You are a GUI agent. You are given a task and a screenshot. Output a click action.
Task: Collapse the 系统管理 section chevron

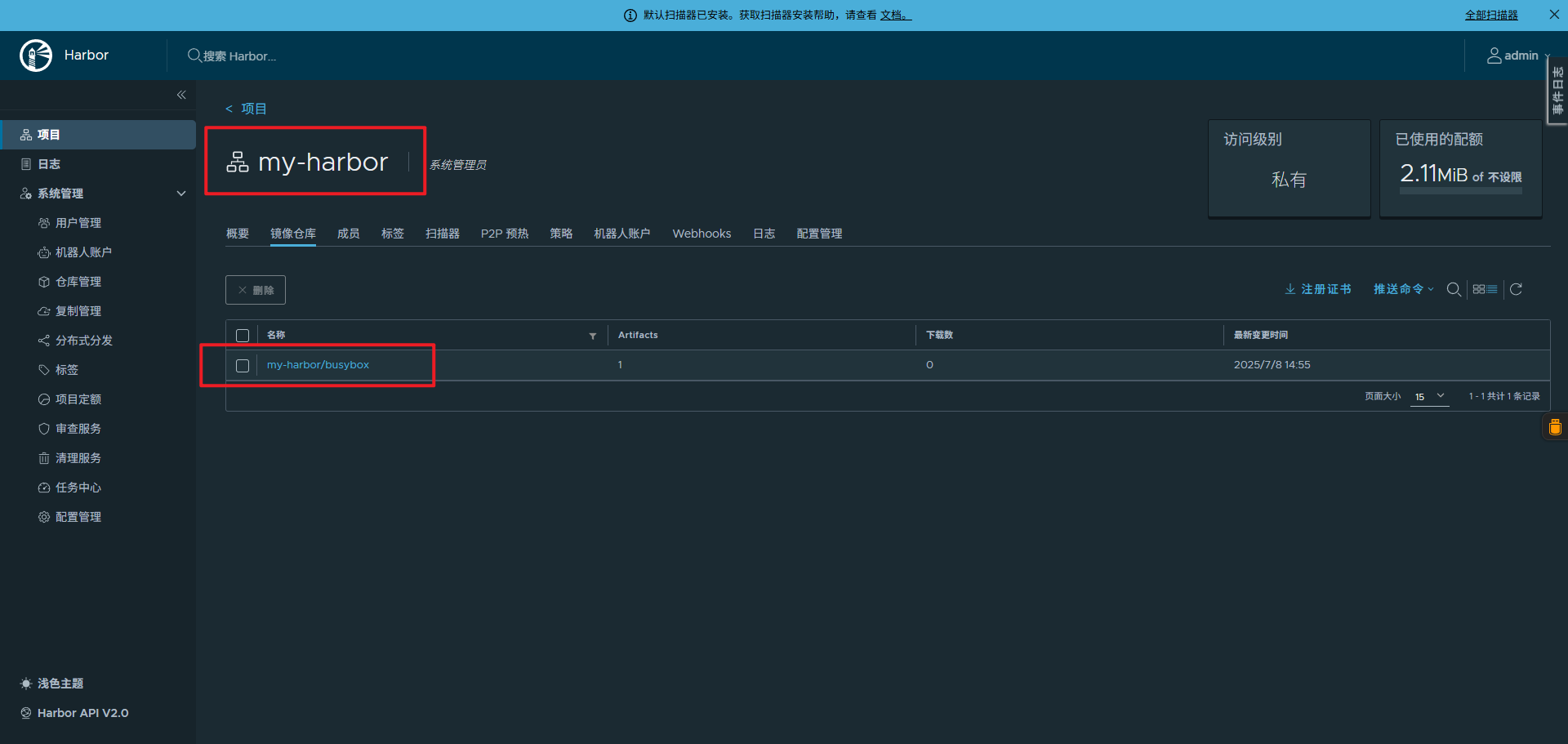181,194
